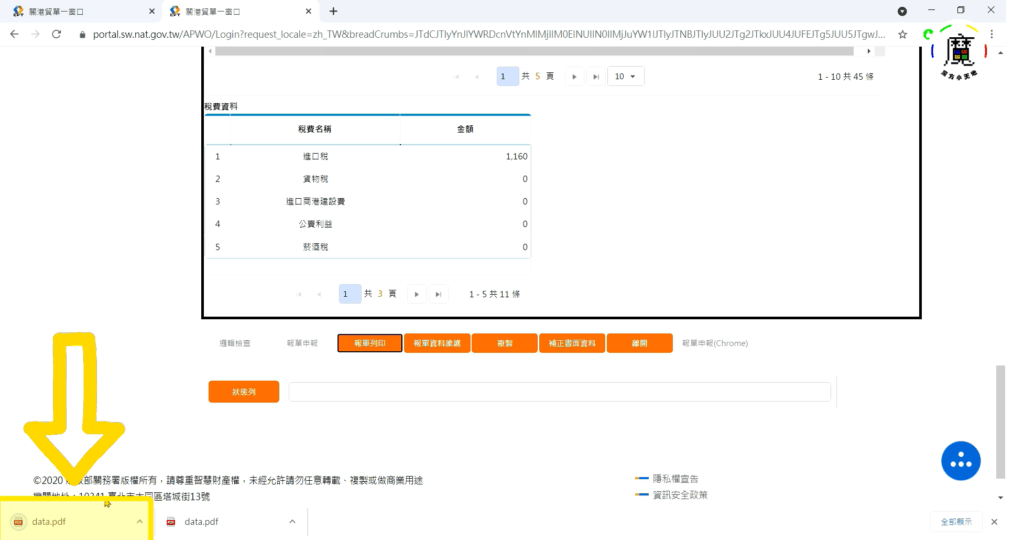Go to first page in tax table pager
The width and height of the screenshot is (1024, 540).
click(298, 294)
